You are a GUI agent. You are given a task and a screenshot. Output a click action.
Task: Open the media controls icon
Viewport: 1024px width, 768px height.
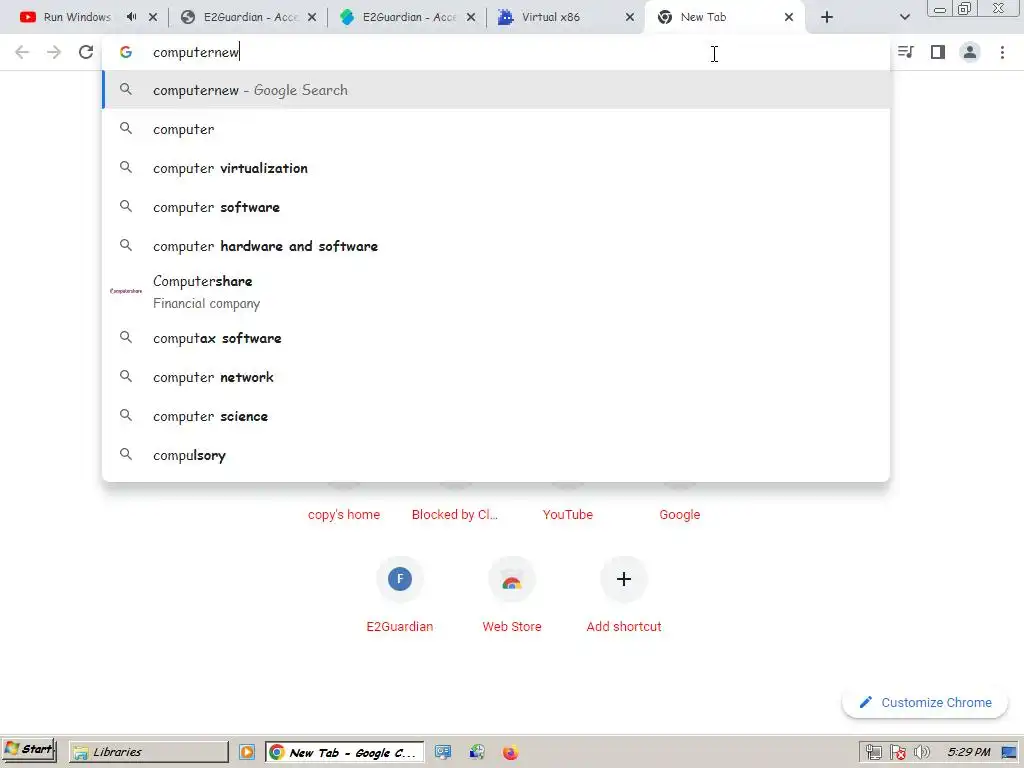(x=906, y=52)
